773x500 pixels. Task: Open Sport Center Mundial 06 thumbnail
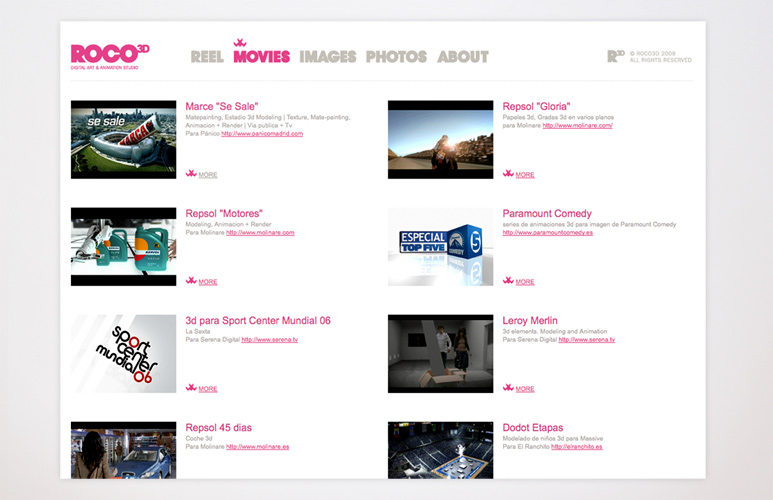point(123,354)
